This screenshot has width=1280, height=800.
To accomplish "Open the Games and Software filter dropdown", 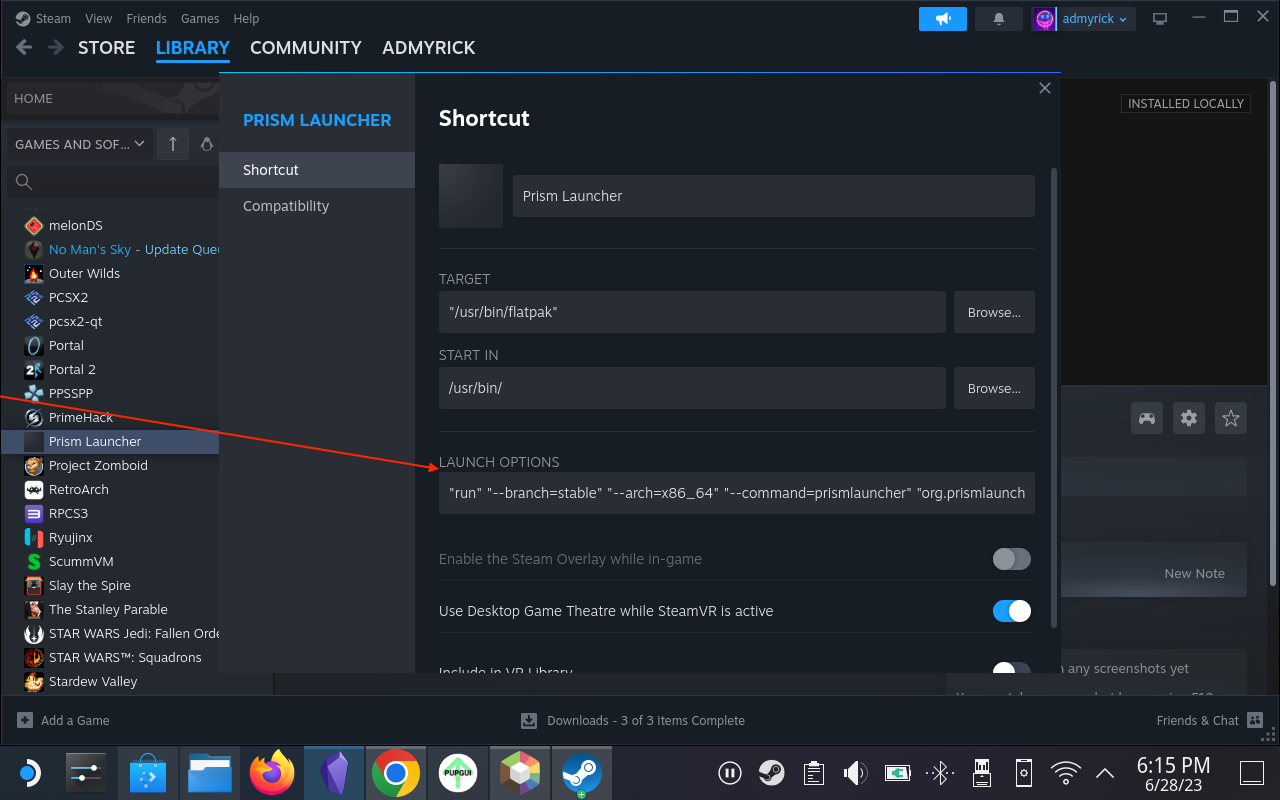I will pyautogui.click(x=78, y=143).
